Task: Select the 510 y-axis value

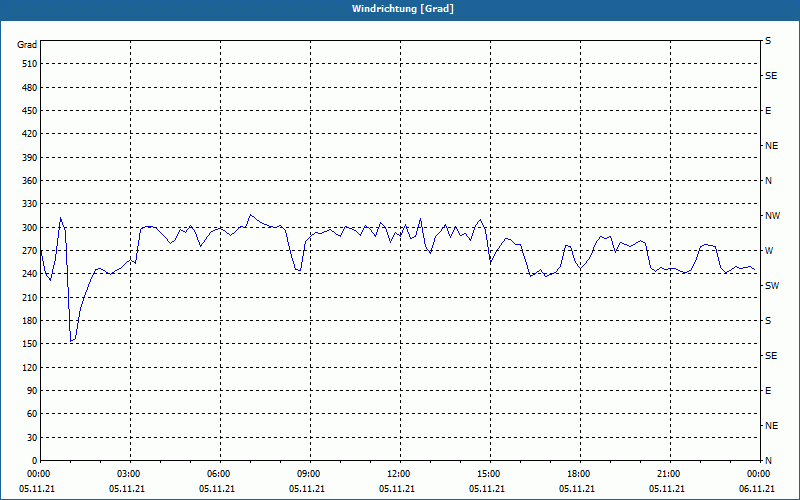Action: [x=30, y=64]
